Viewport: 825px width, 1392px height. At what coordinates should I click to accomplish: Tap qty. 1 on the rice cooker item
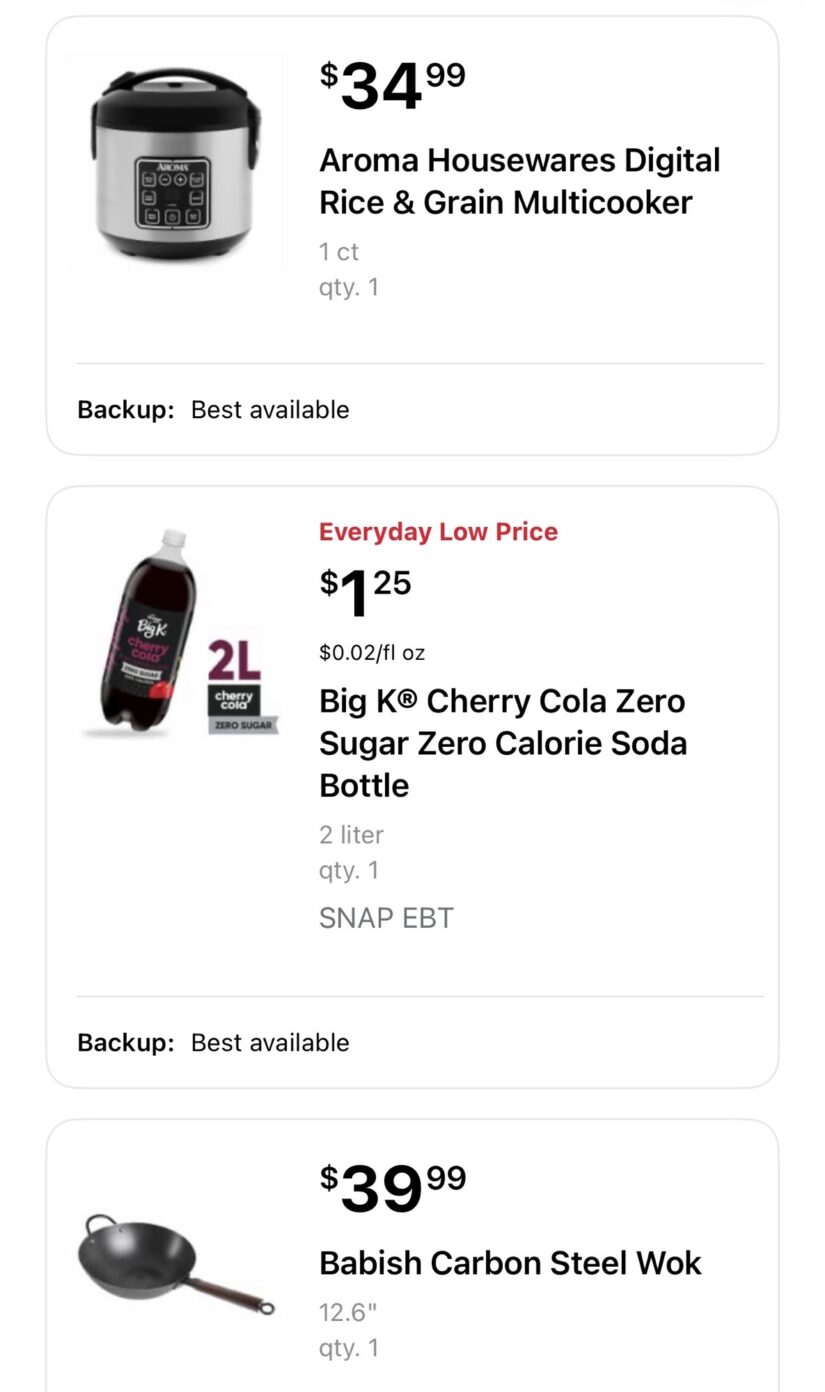point(349,288)
